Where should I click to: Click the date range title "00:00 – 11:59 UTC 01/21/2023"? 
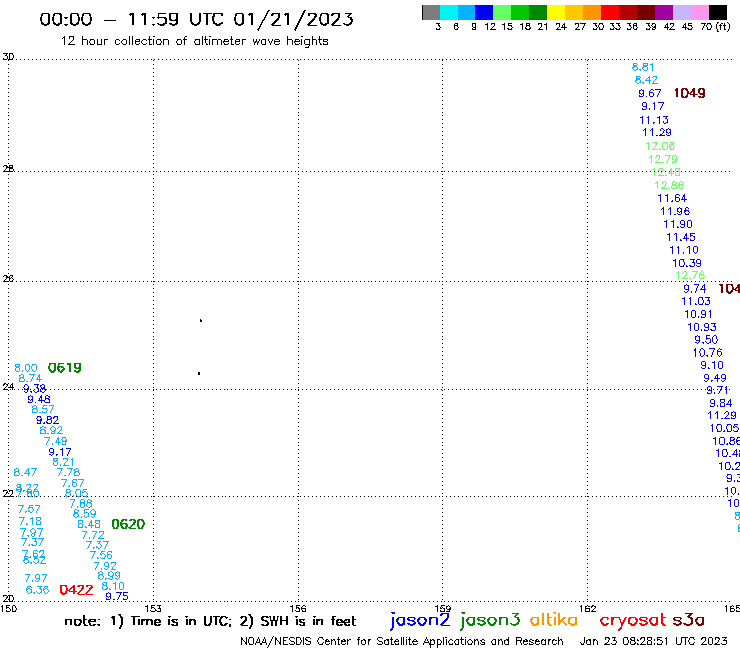click(x=196, y=19)
